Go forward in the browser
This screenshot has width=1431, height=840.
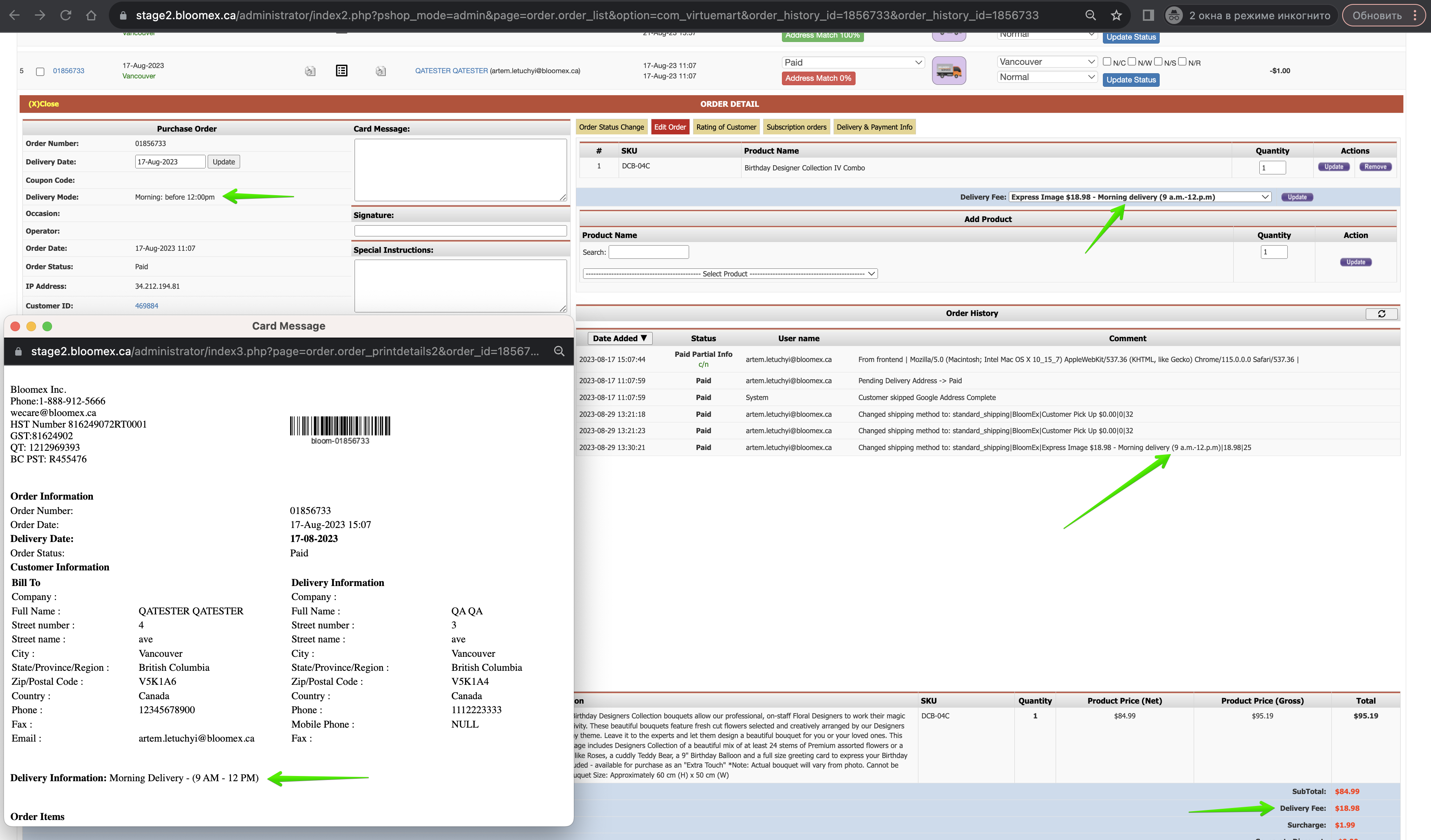coord(40,15)
